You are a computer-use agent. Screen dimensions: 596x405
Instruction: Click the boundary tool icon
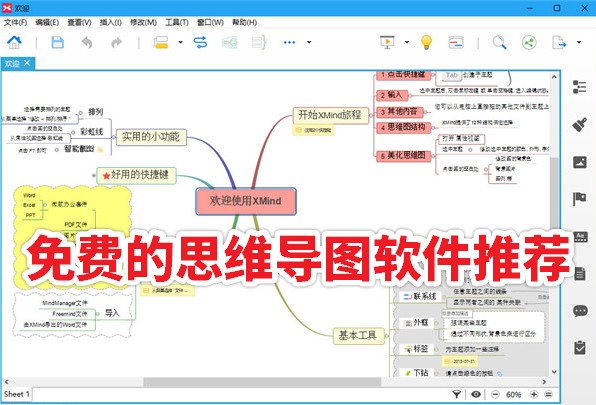tap(229, 42)
